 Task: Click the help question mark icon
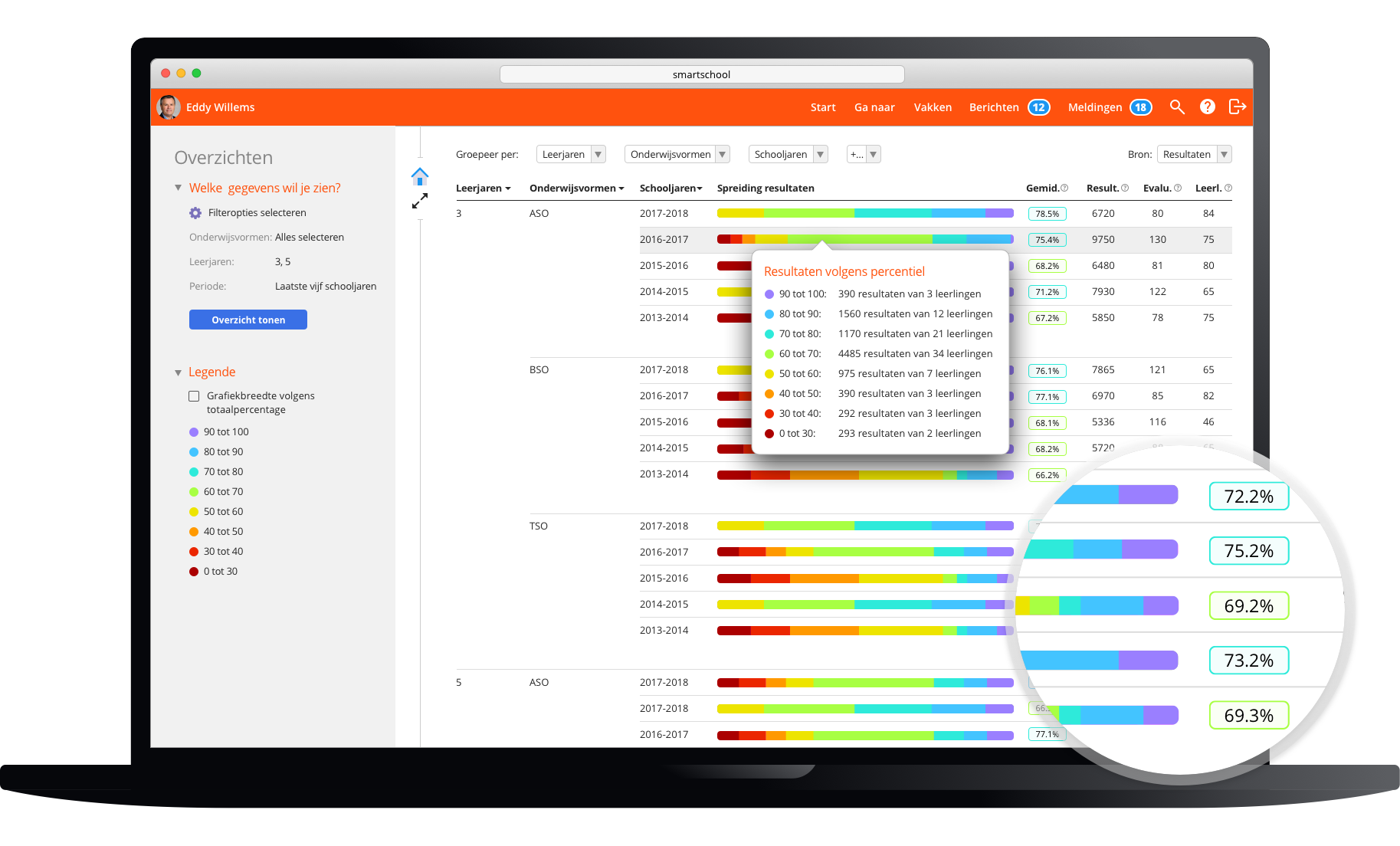[1208, 107]
